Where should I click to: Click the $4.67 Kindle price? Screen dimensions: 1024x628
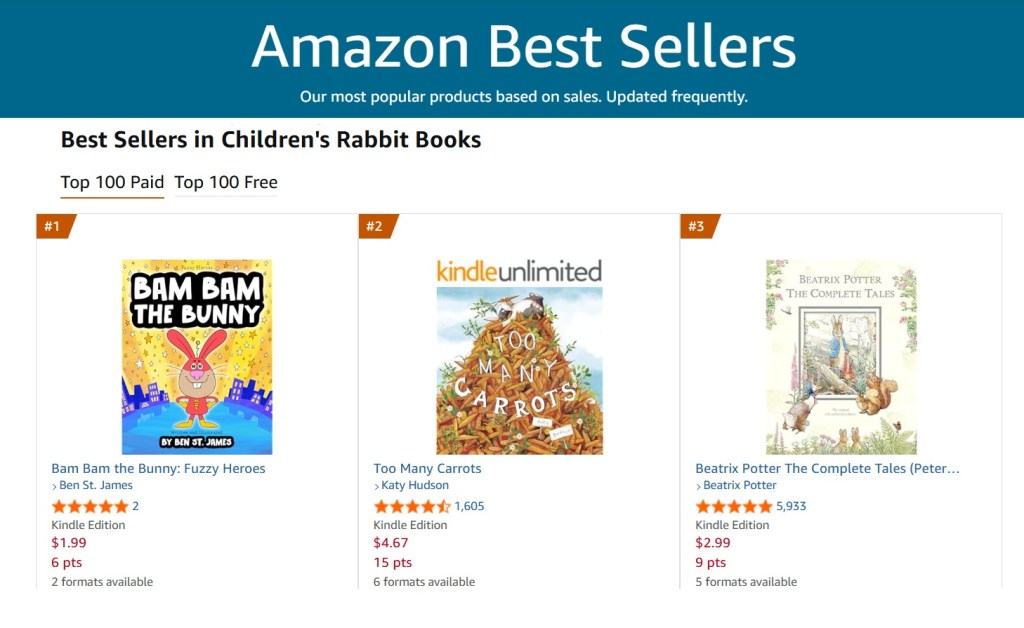[x=391, y=543]
